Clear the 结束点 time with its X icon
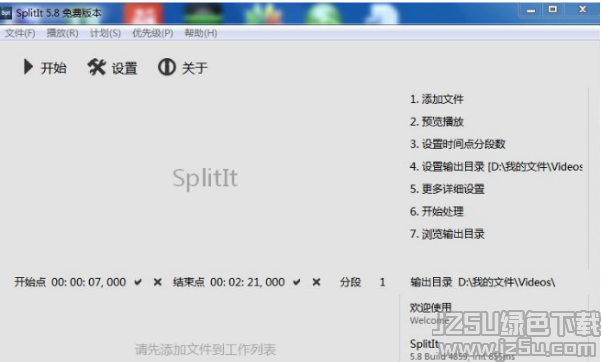Image resolution: width=602 pixels, height=362 pixels. (316, 282)
